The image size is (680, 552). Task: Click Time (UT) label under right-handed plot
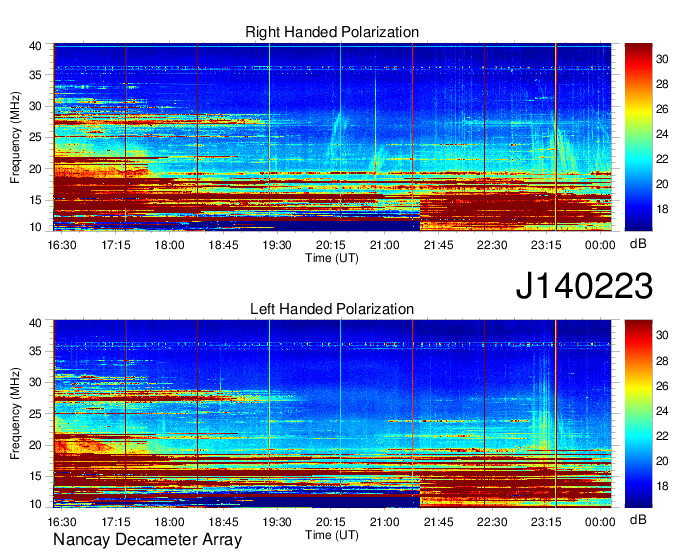click(332, 258)
